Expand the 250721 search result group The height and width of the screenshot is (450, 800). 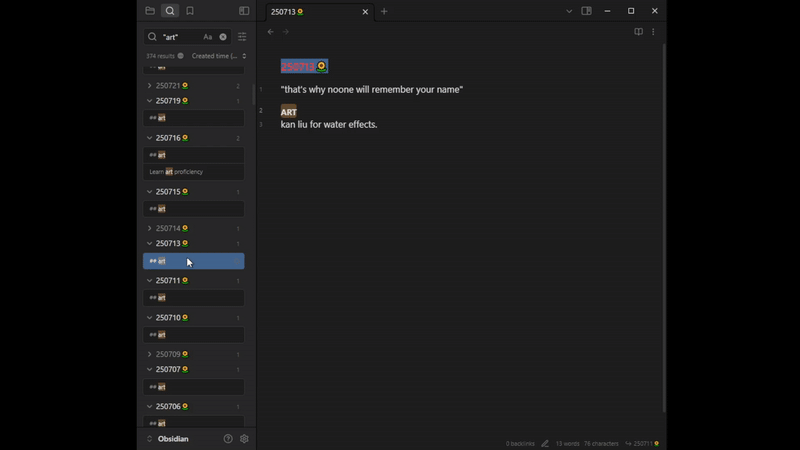coord(150,86)
